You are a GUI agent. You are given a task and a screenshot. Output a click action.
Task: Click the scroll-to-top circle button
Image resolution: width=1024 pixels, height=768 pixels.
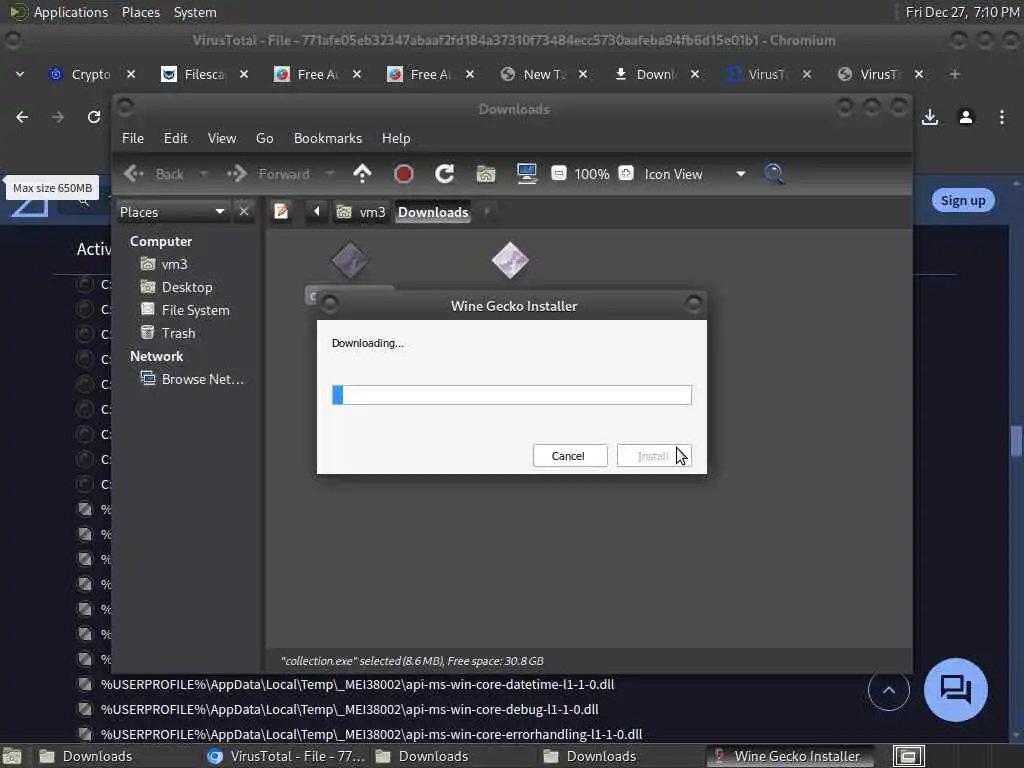(x=889, y=690)
